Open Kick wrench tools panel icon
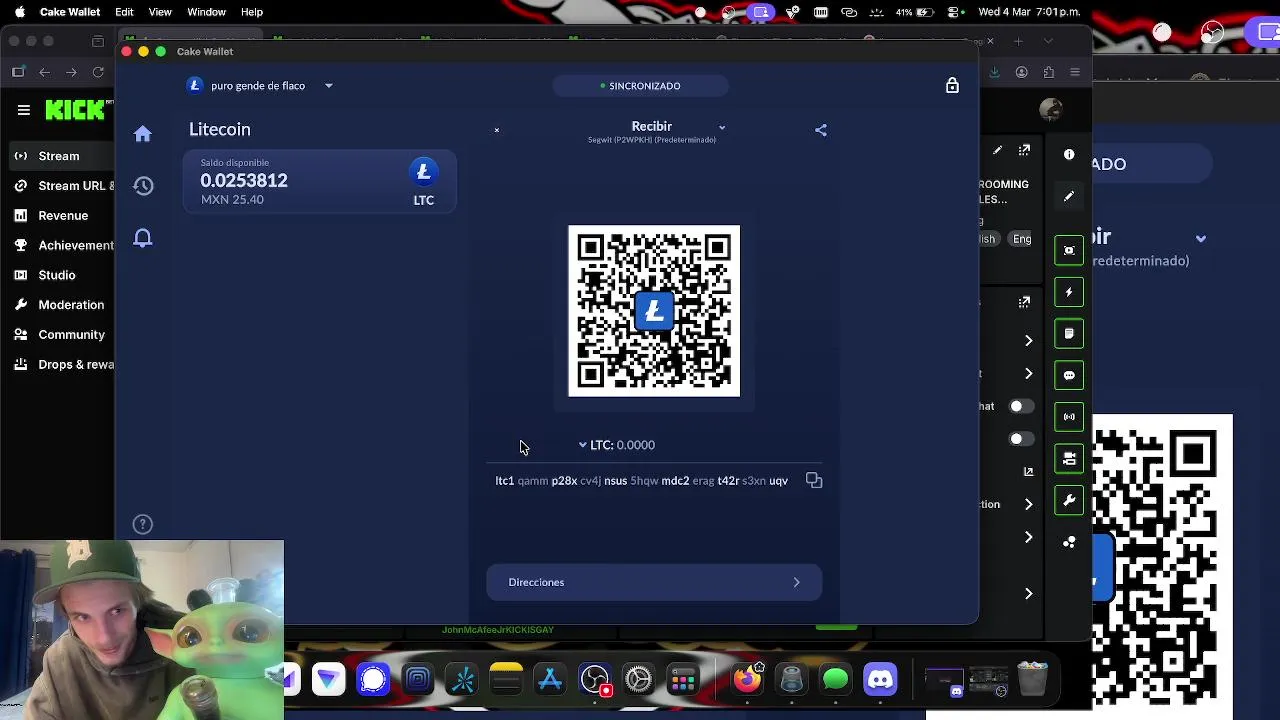 coord(1069,500)
